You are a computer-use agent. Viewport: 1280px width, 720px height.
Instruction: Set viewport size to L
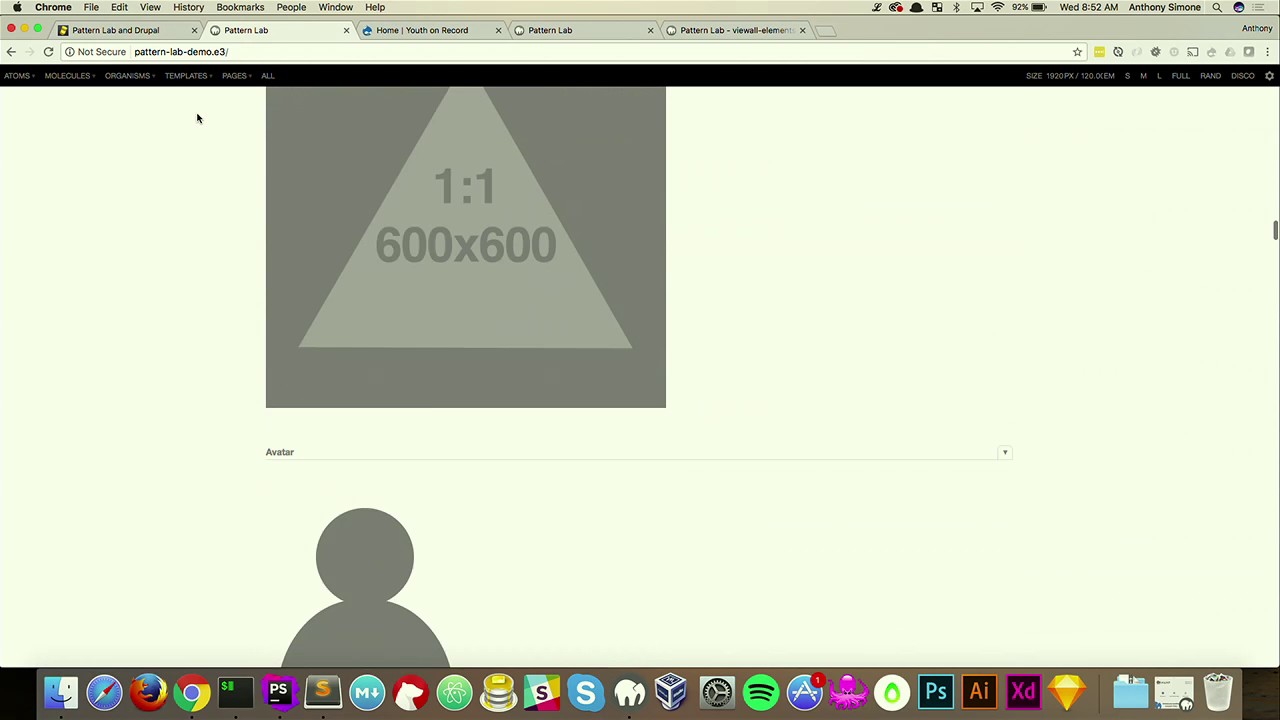click(x=1159, y=76)
